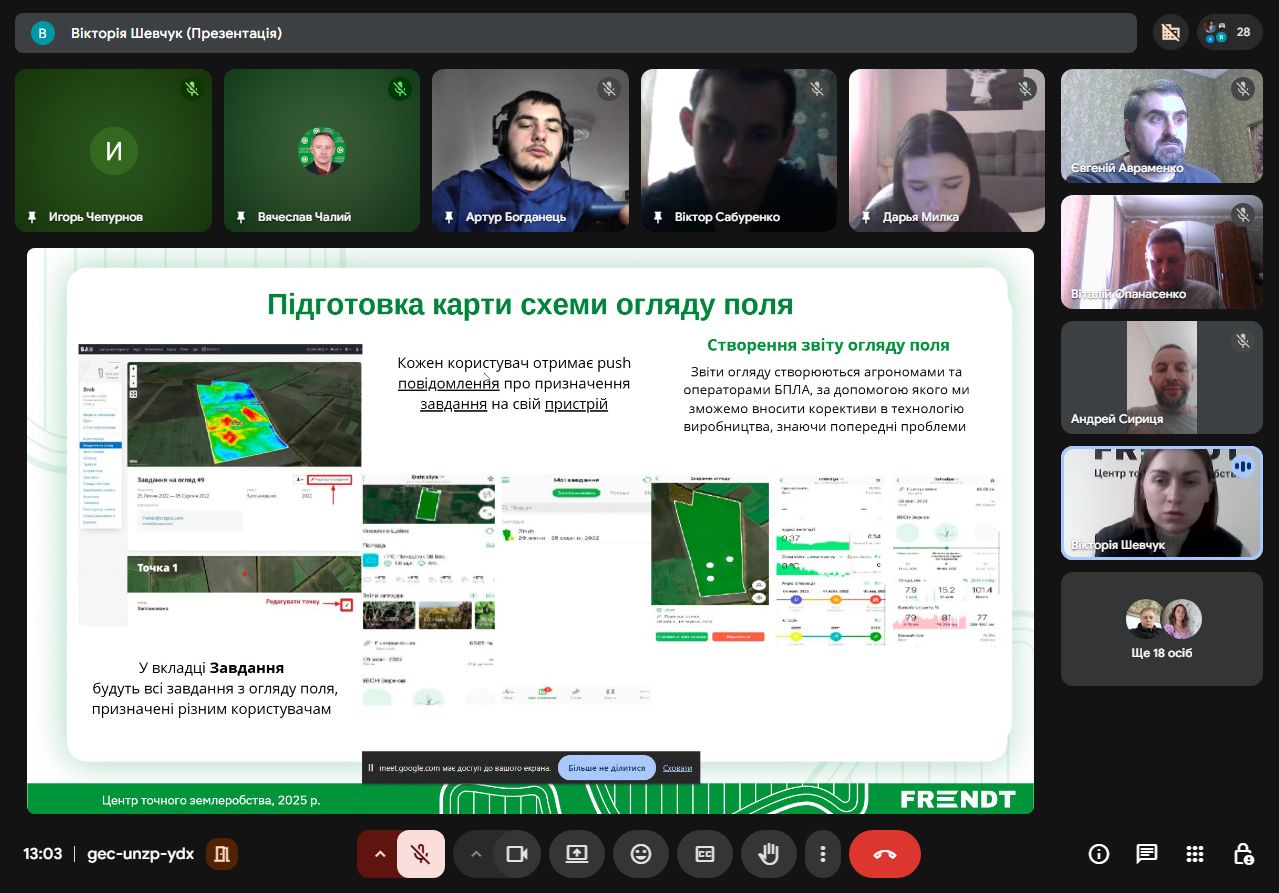Viewport: 1279px width, 893px height.
Task: Raise your hand in the meeting
Action: pos(769,854)
